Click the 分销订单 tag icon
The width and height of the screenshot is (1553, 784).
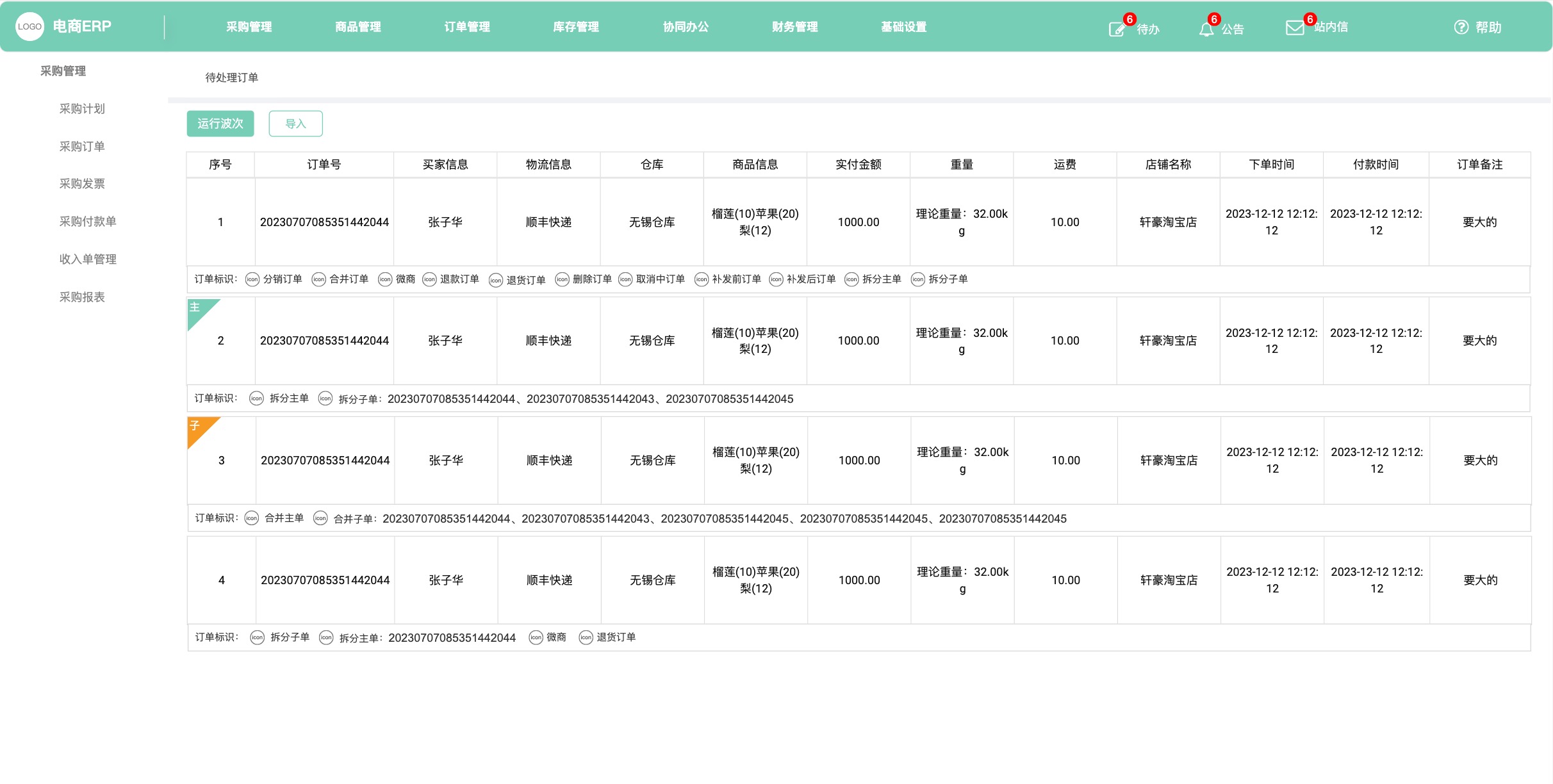[x=252, y=279]
